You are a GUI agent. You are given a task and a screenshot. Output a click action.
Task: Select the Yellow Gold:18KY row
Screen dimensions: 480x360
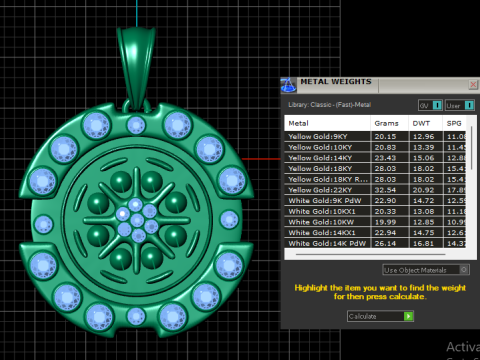(375, 168)
